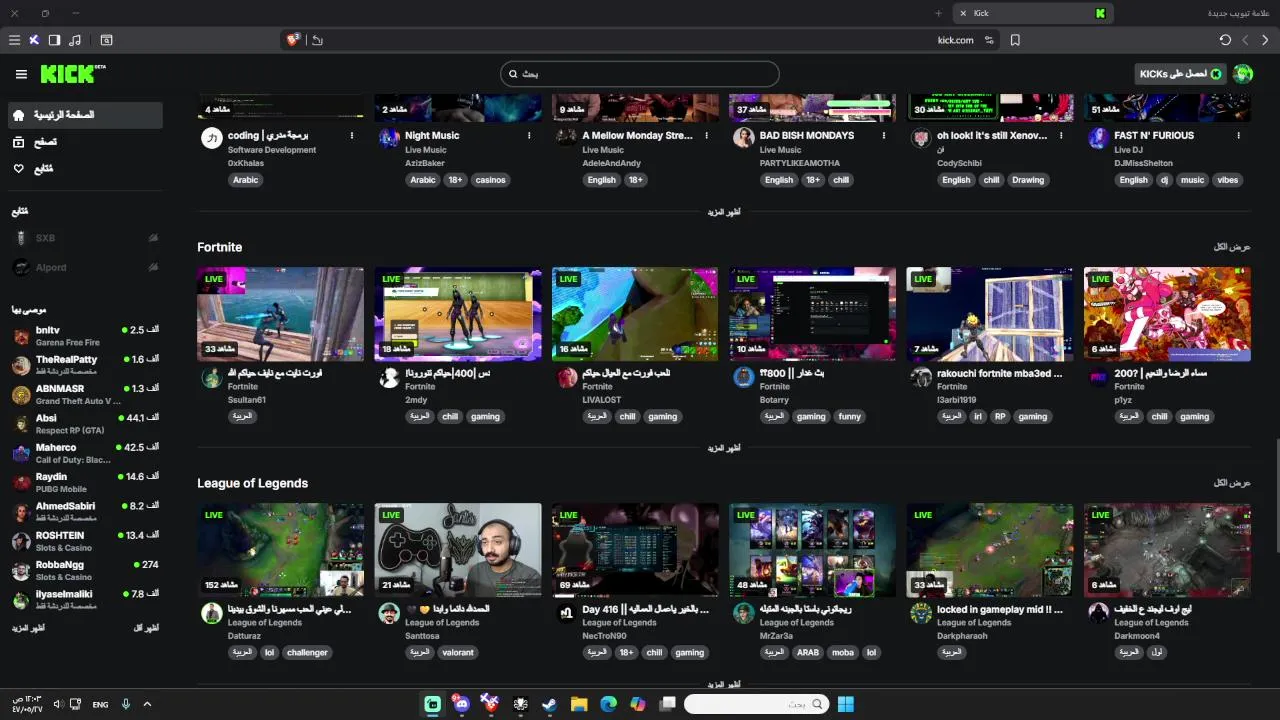
Task: Open recommended channel Maherco in the sidebar
Action: (85, 453)
